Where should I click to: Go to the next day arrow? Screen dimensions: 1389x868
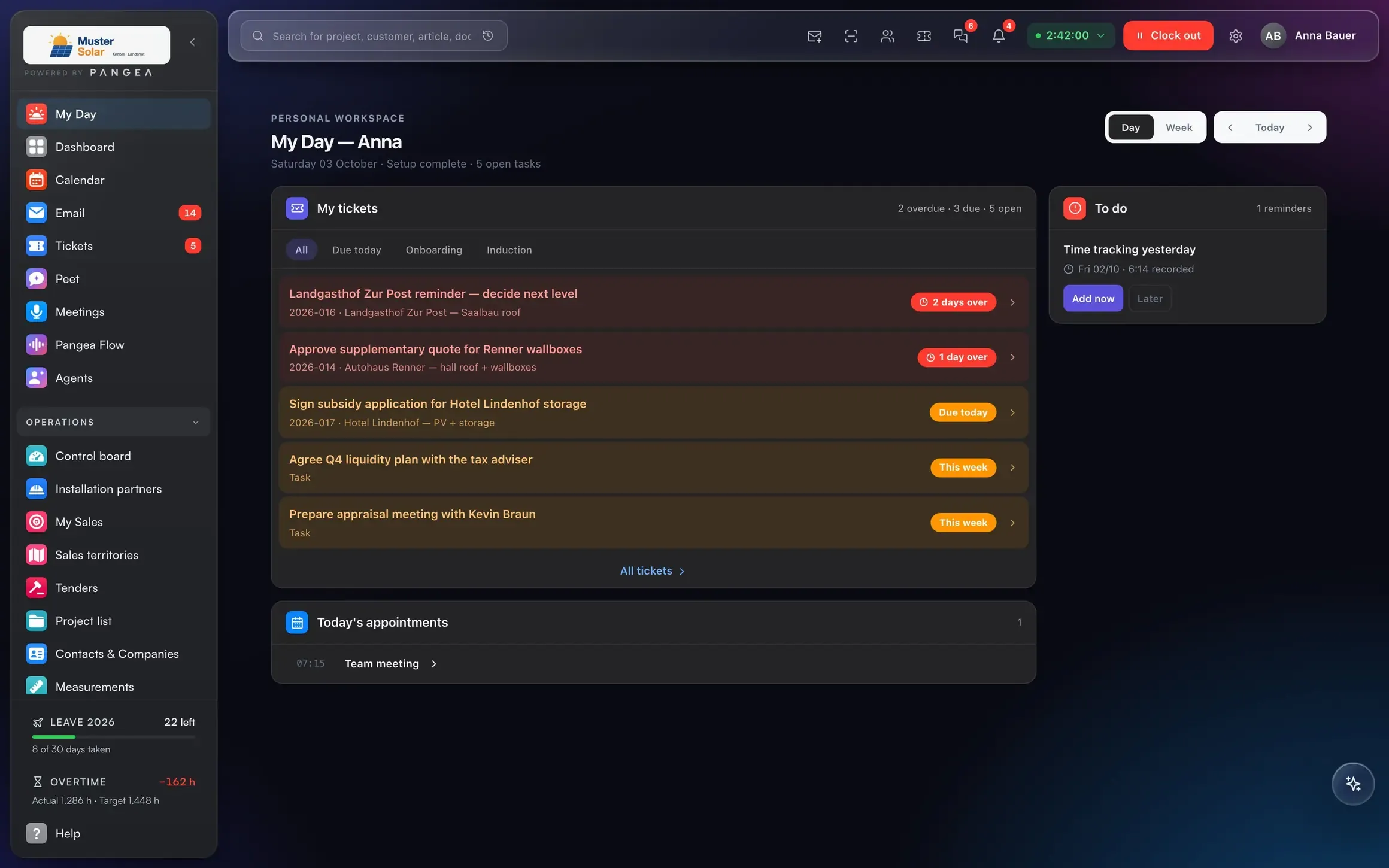[1309, 128]
